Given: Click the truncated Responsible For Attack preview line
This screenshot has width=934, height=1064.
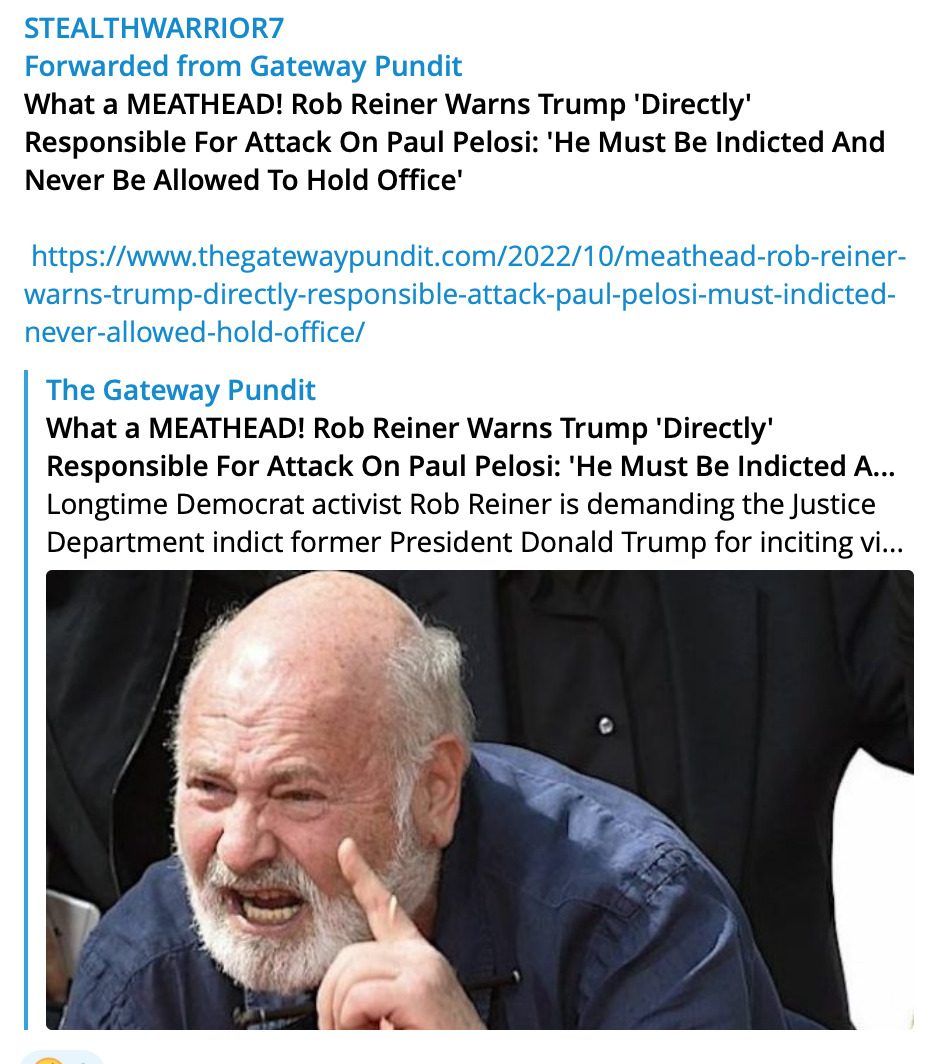Looking at the screenshot, I should click(x=470, y=466).
